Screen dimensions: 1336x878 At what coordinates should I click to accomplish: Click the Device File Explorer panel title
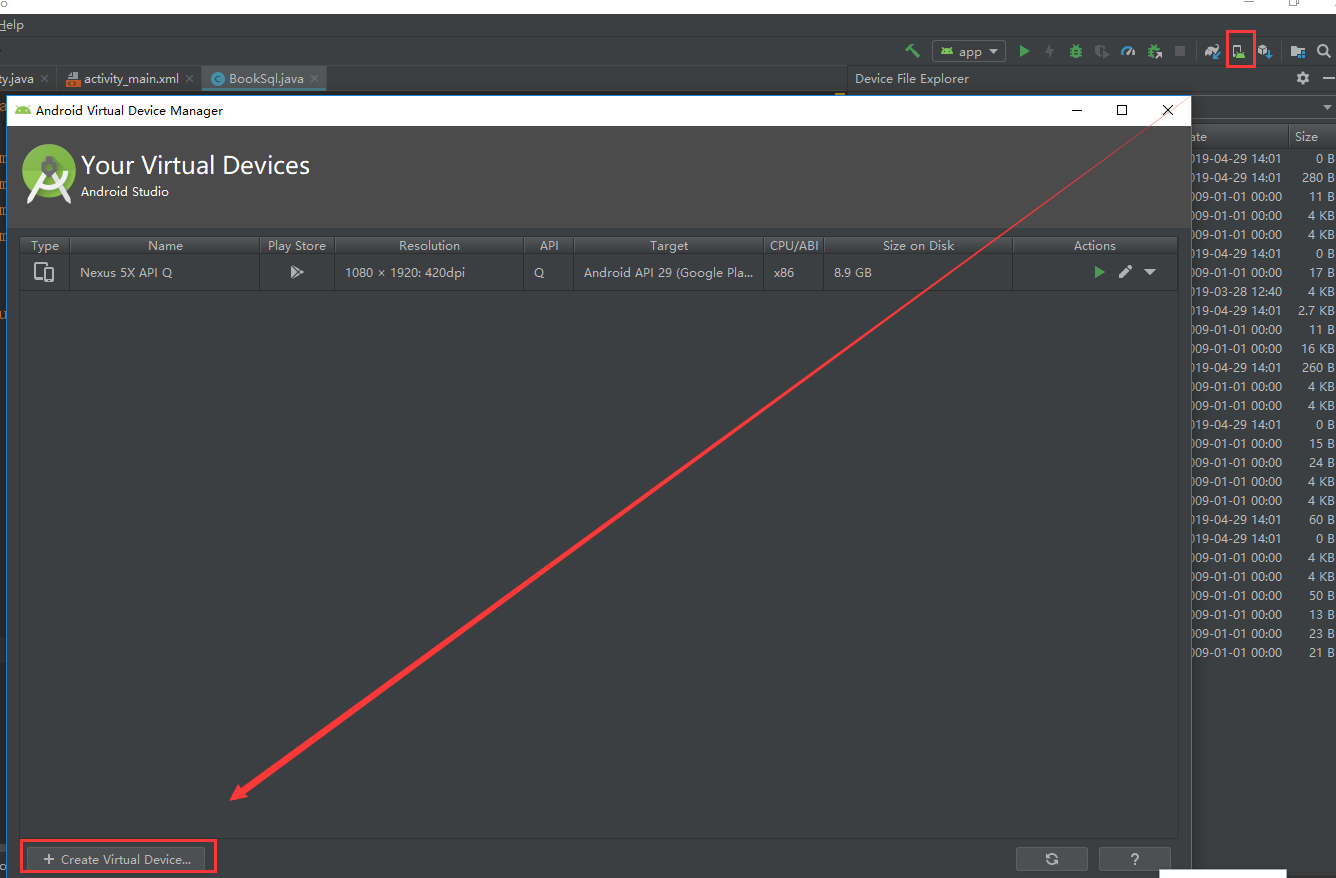click(912, 78)
